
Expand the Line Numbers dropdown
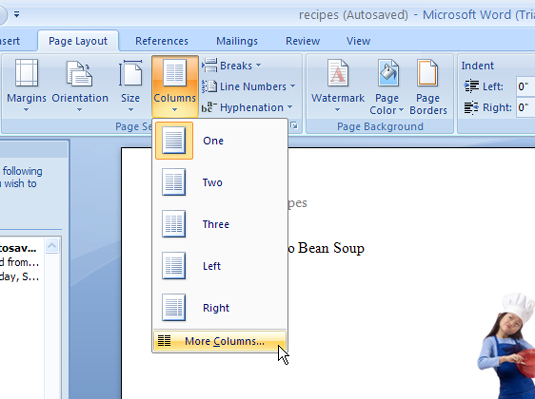(x=248, y=86)
